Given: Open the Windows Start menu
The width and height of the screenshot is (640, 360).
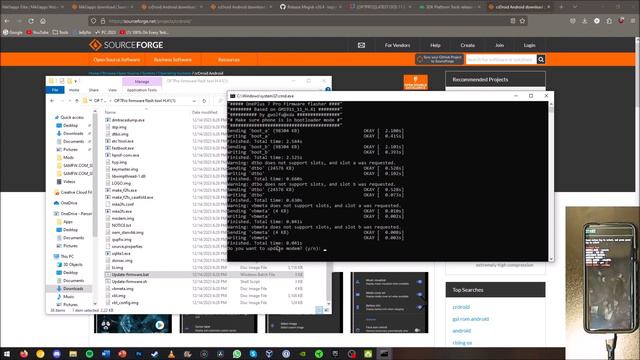Looking at the screenshot, I should tap(7, 354).
